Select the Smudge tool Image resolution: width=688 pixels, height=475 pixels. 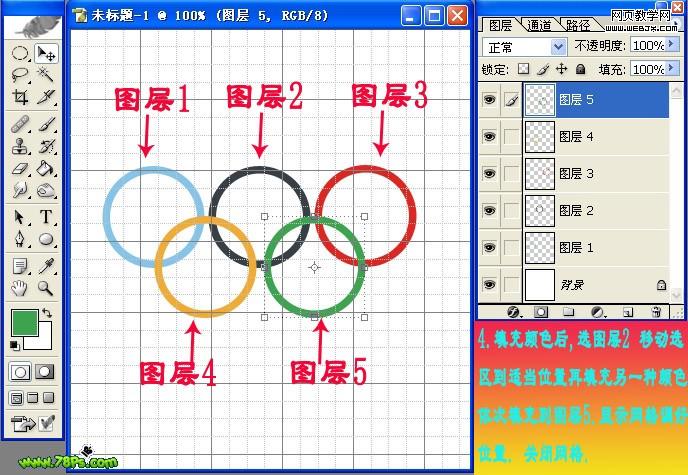20,190
